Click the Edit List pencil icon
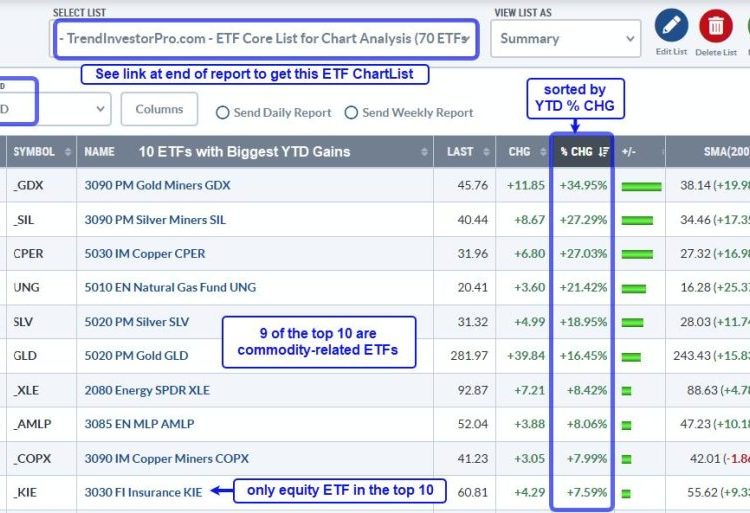The image size is (750, 513). pos(671,25)
